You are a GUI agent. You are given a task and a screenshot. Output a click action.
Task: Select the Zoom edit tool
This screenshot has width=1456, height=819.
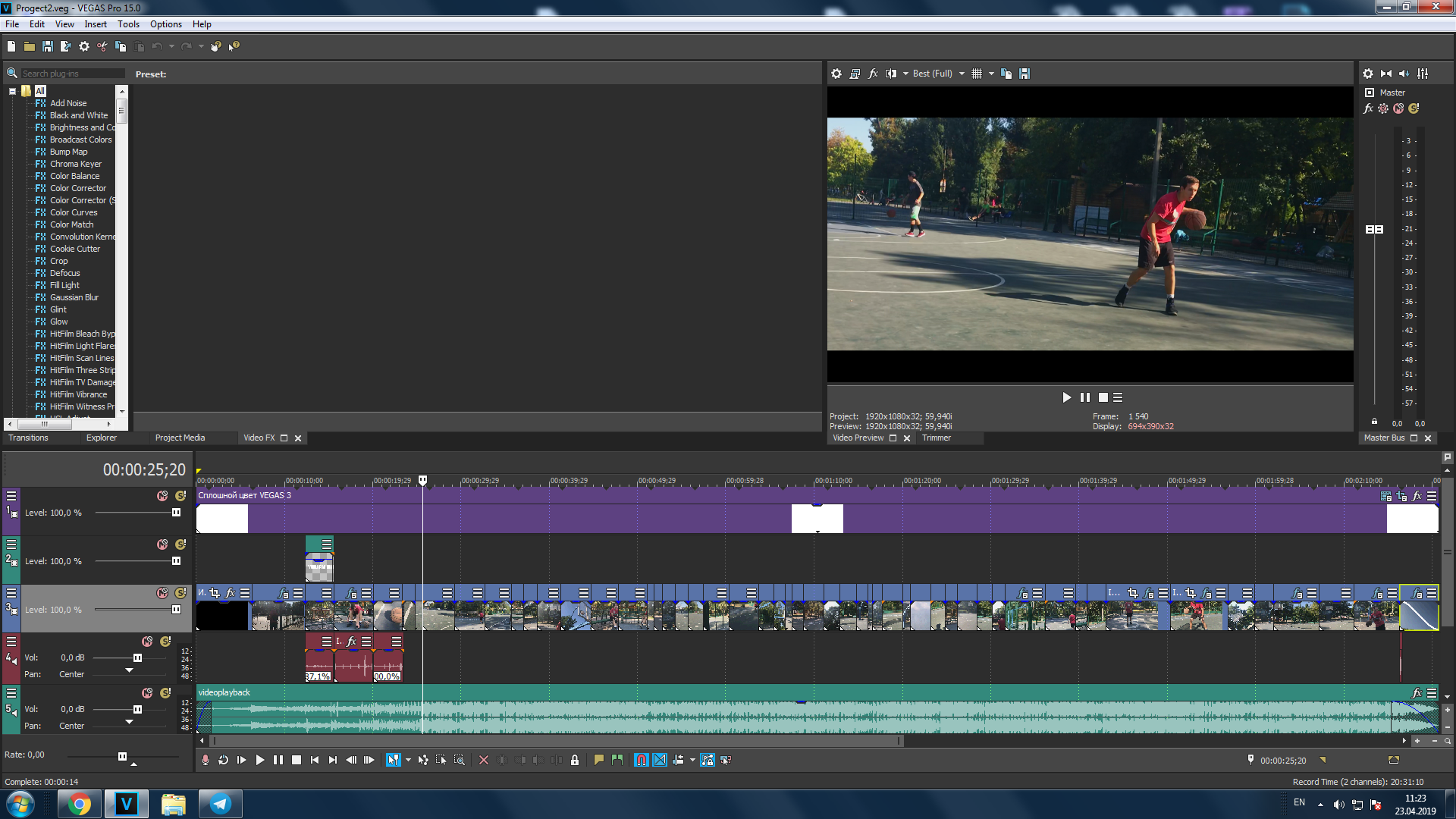[x=460, y=760]
